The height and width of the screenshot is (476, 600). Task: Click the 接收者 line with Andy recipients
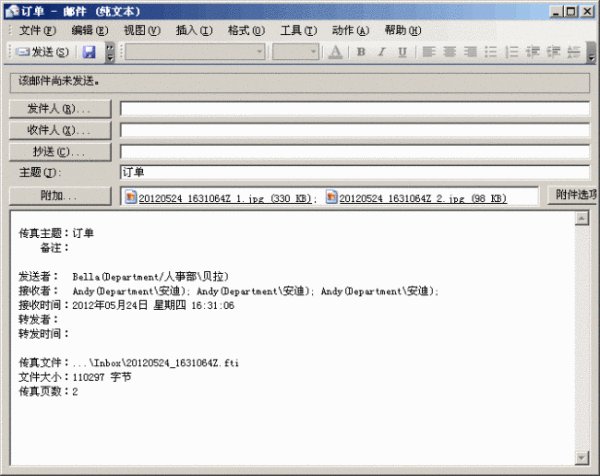click(x=229, y=291)
